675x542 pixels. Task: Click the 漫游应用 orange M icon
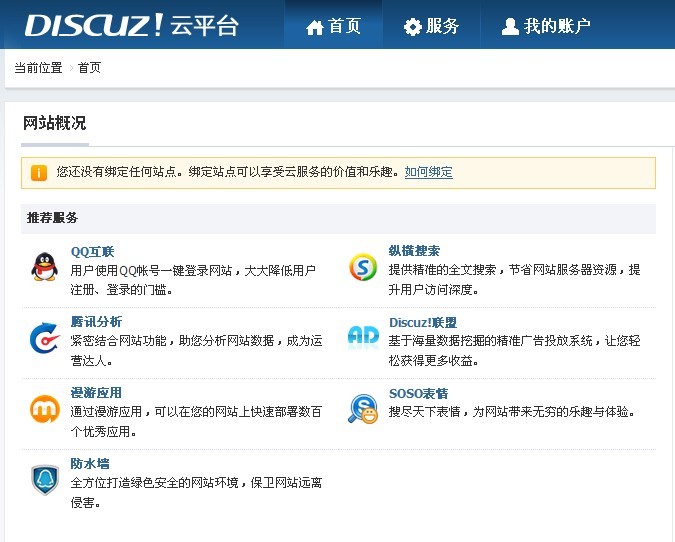pyautogui.click(x=45, y=409)
